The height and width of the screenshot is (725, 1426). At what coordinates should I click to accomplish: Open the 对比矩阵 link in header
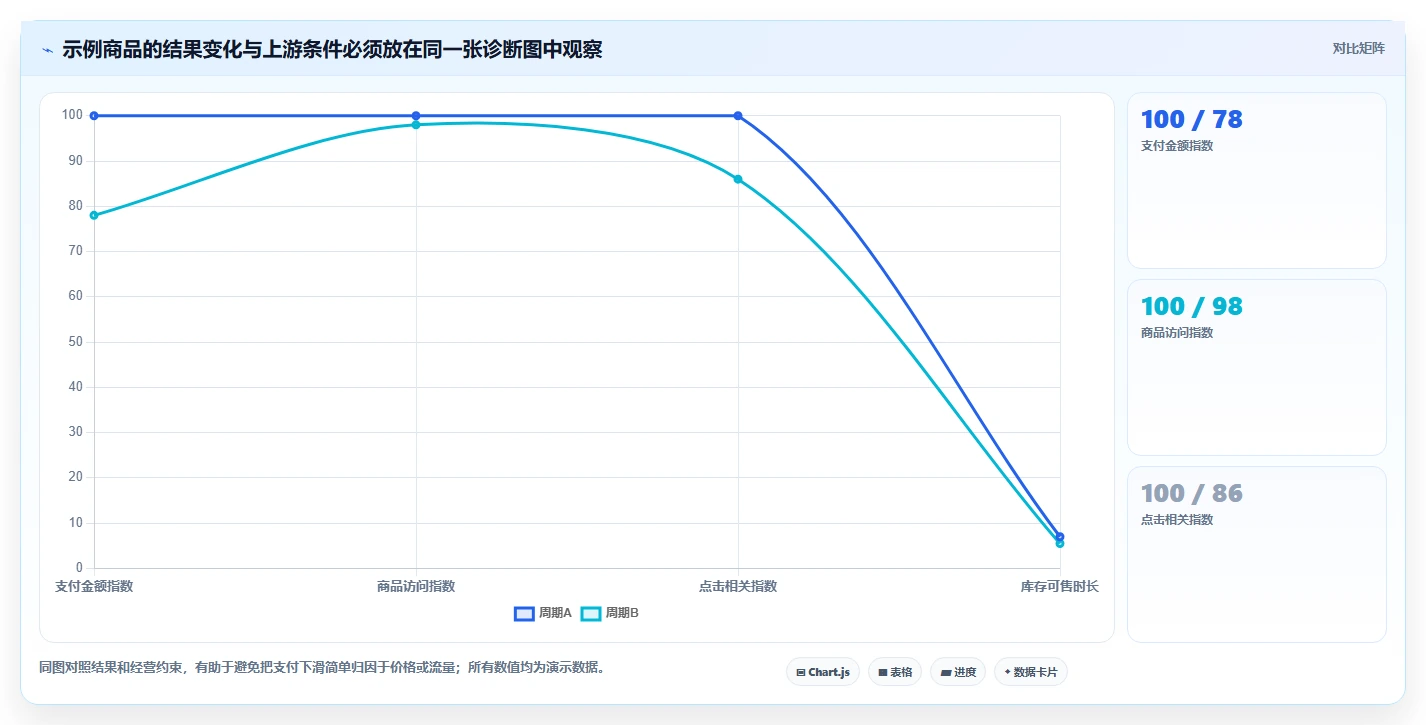pos(1358,49)
